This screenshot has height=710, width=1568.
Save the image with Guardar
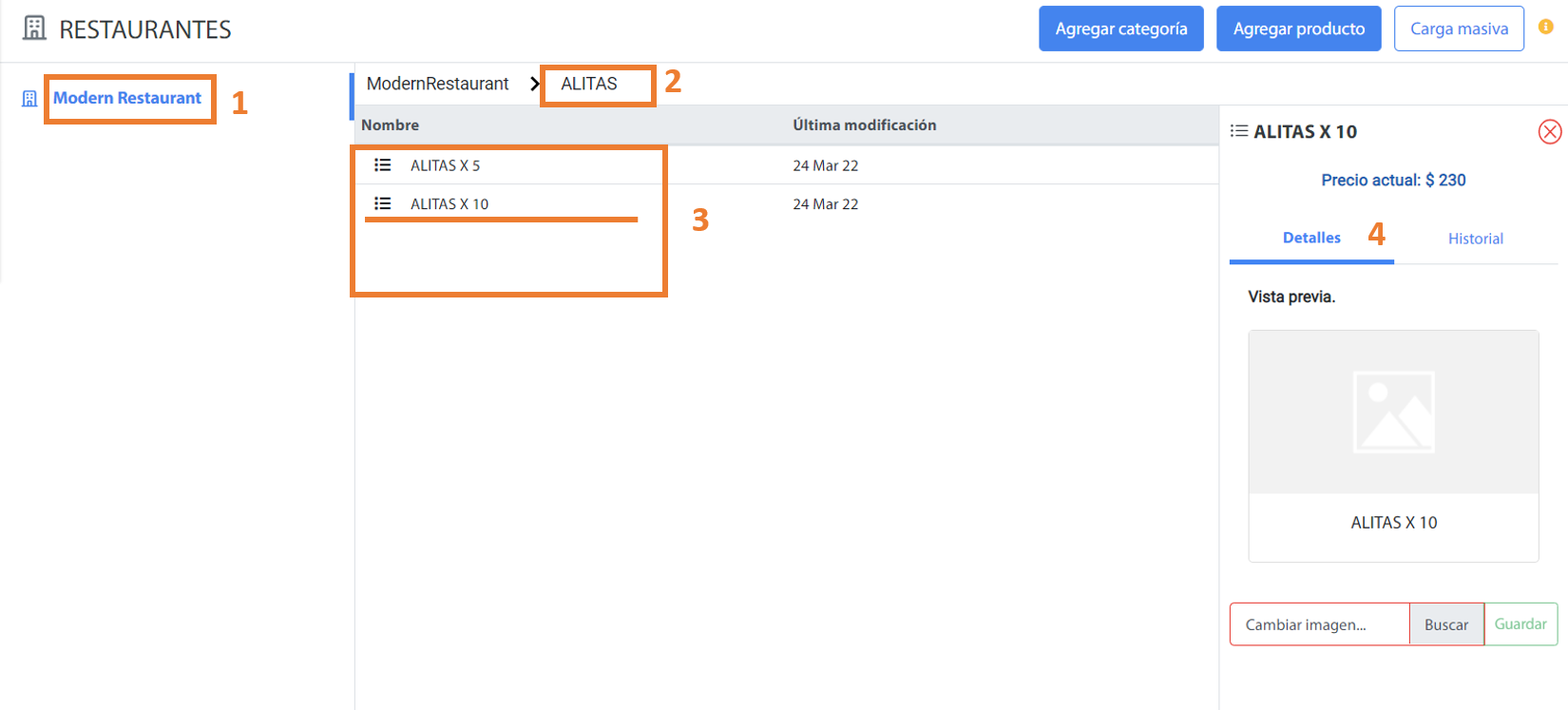[1520, 624]
